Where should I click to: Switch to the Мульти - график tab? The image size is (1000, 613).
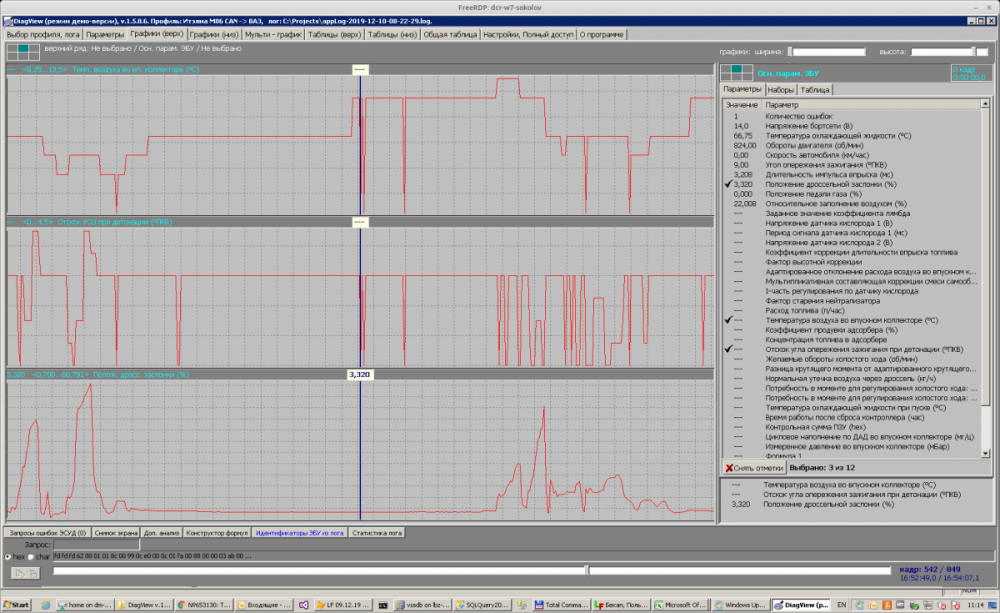click(x=274, y=34)
